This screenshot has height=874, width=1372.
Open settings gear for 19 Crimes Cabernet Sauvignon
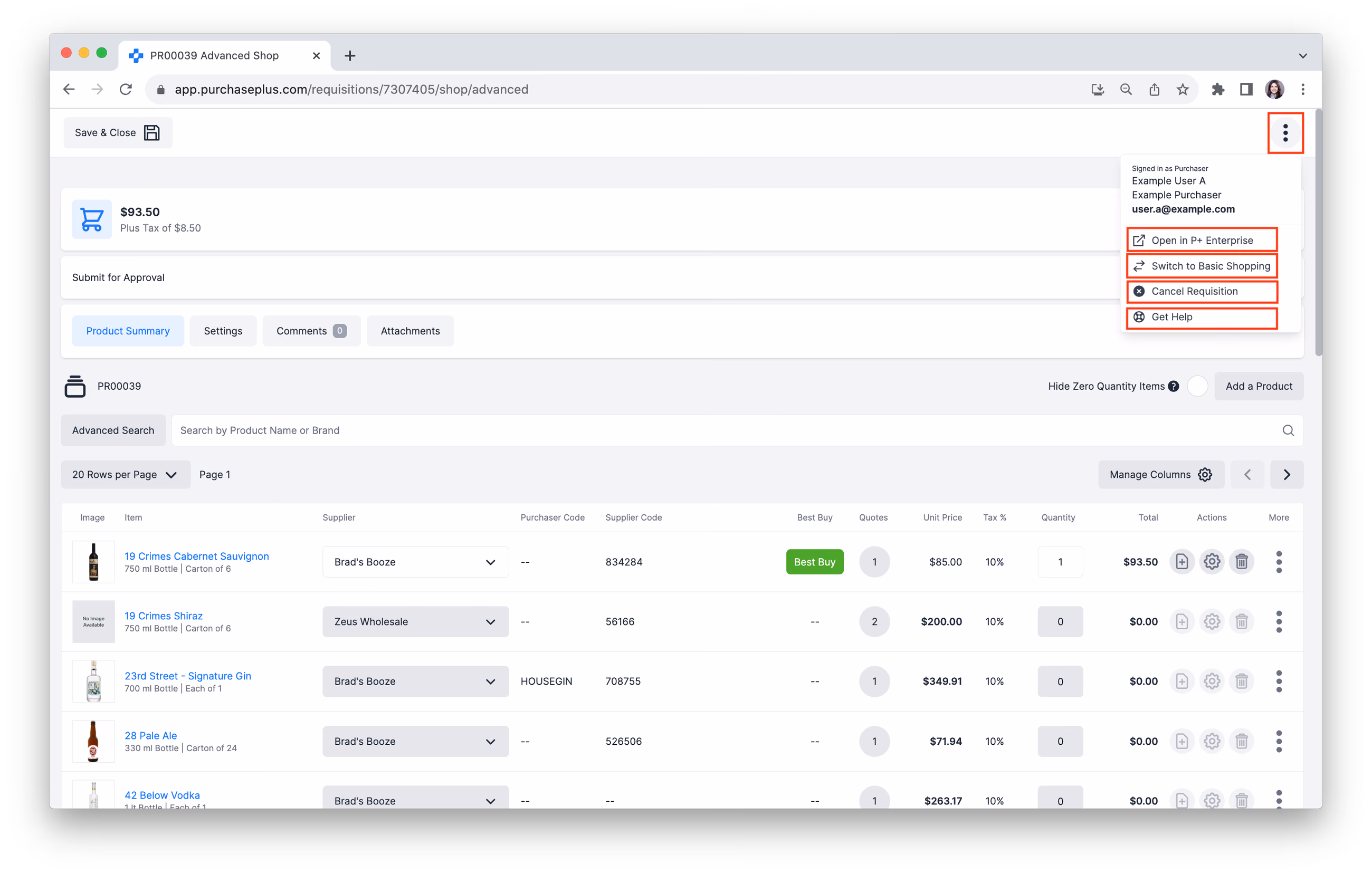[x=1212, y=562]
